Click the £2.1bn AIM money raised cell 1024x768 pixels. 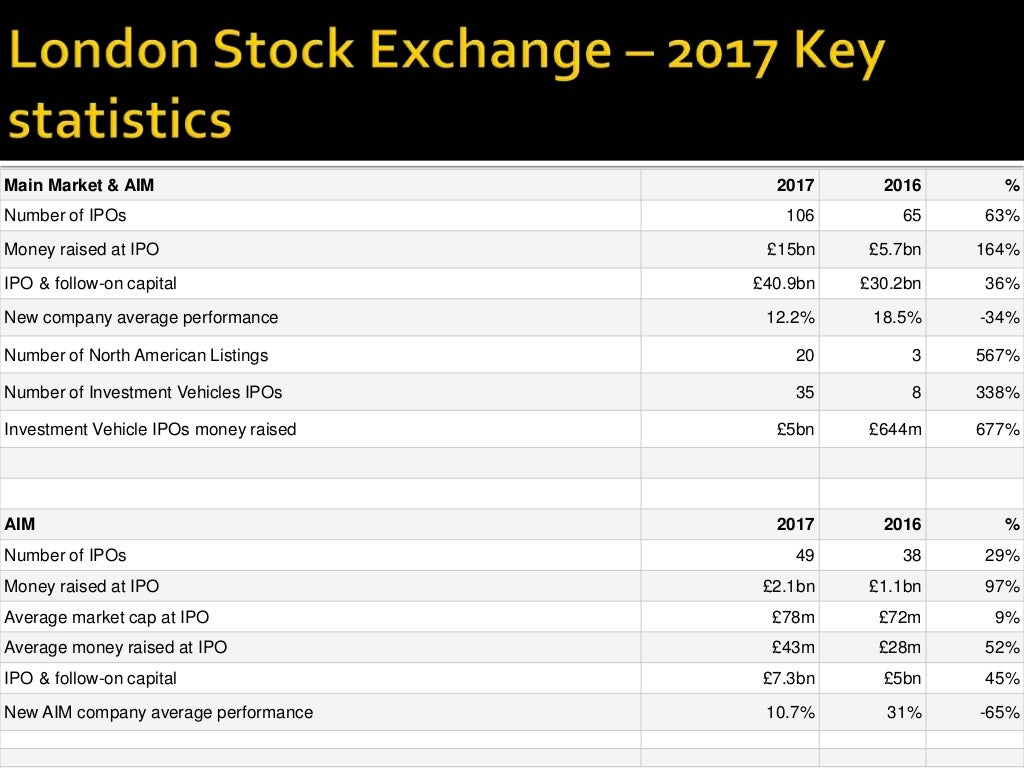coord(730,586)
